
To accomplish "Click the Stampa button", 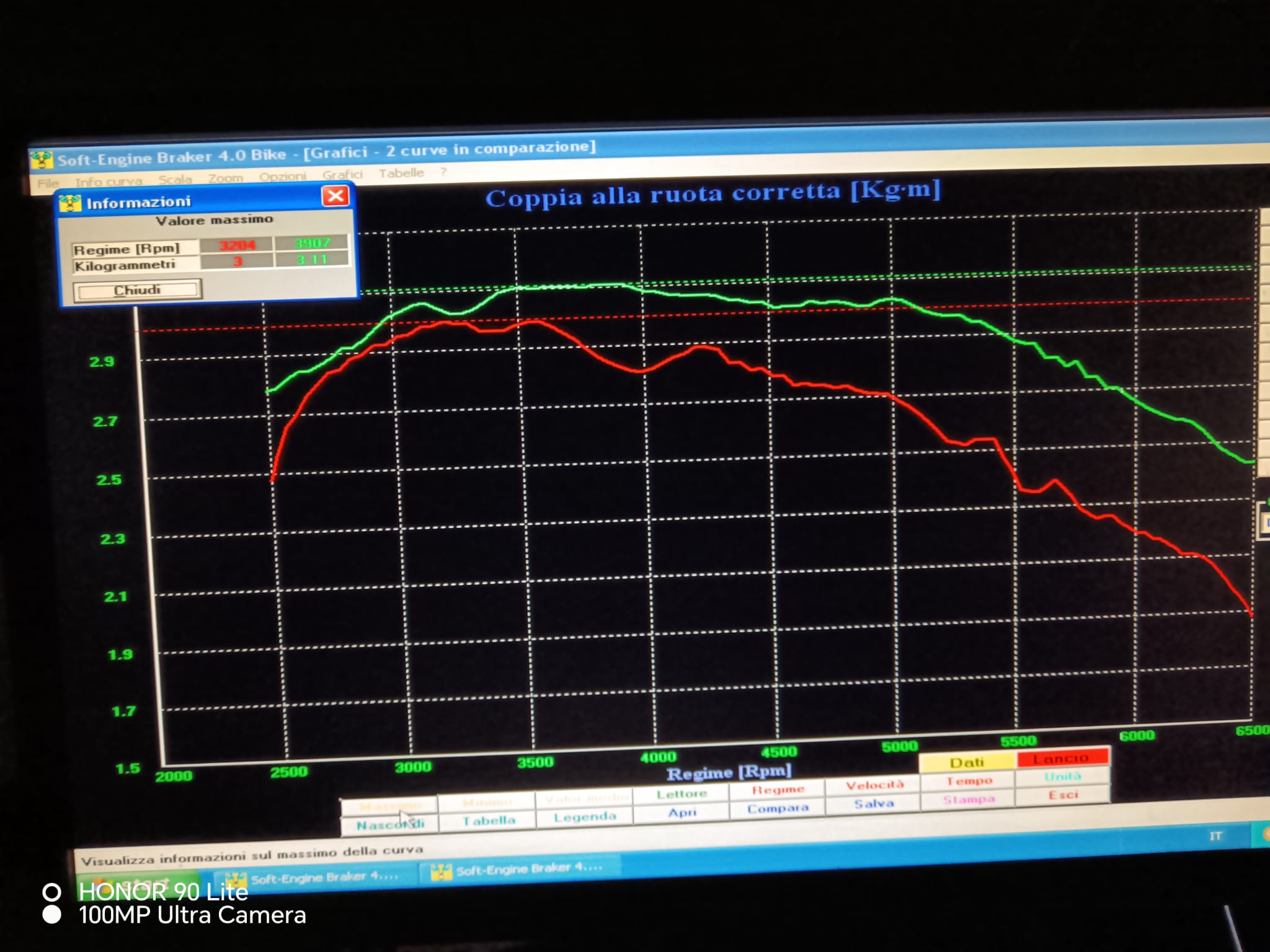I will (968, 800).
